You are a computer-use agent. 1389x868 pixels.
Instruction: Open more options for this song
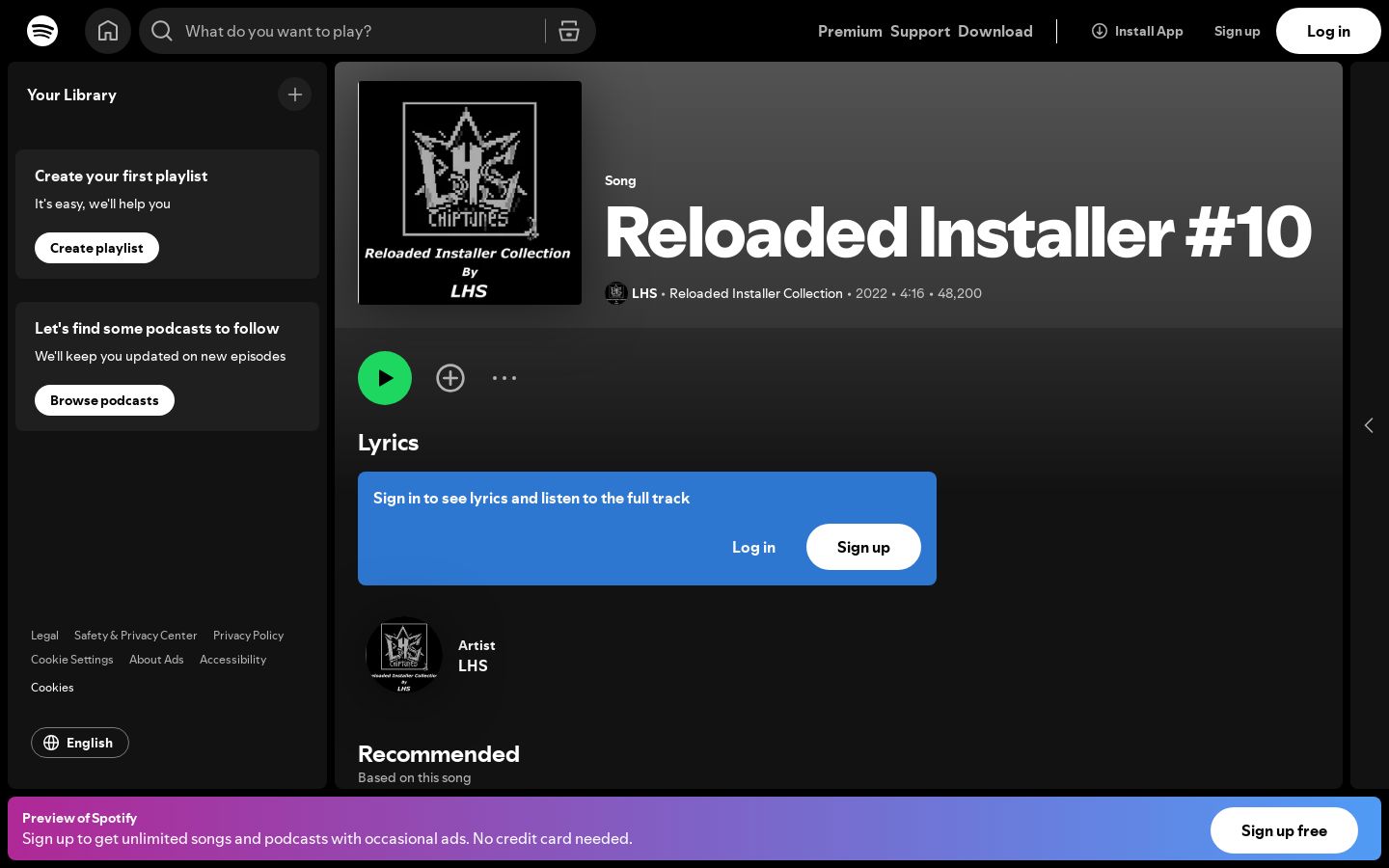pos(504,378)
